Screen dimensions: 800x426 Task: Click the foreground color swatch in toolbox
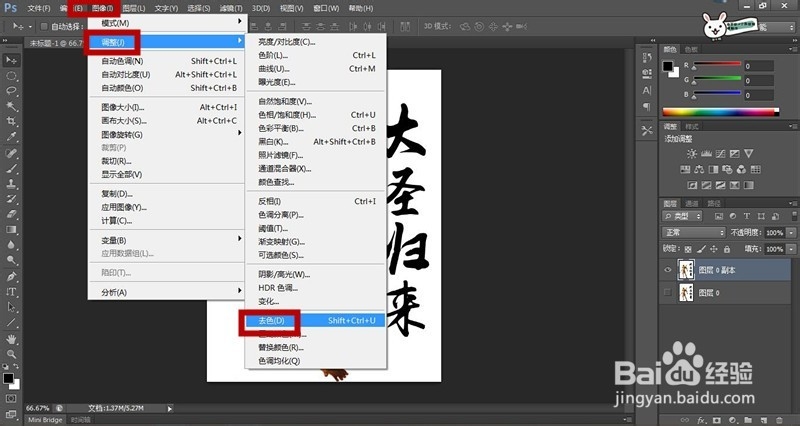pos(8,378)
